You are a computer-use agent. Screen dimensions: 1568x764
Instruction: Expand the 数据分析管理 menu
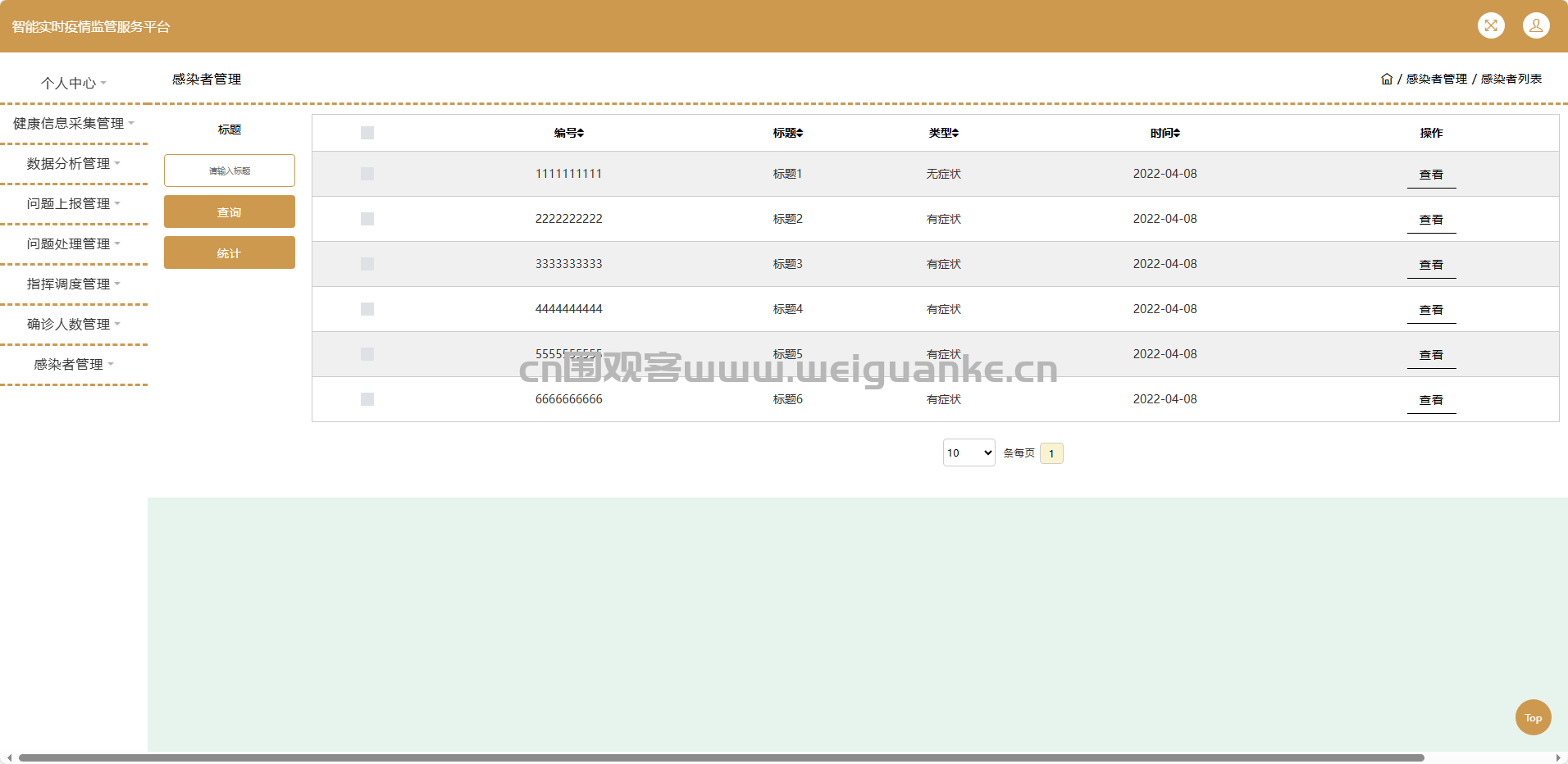tap(74, 163)
